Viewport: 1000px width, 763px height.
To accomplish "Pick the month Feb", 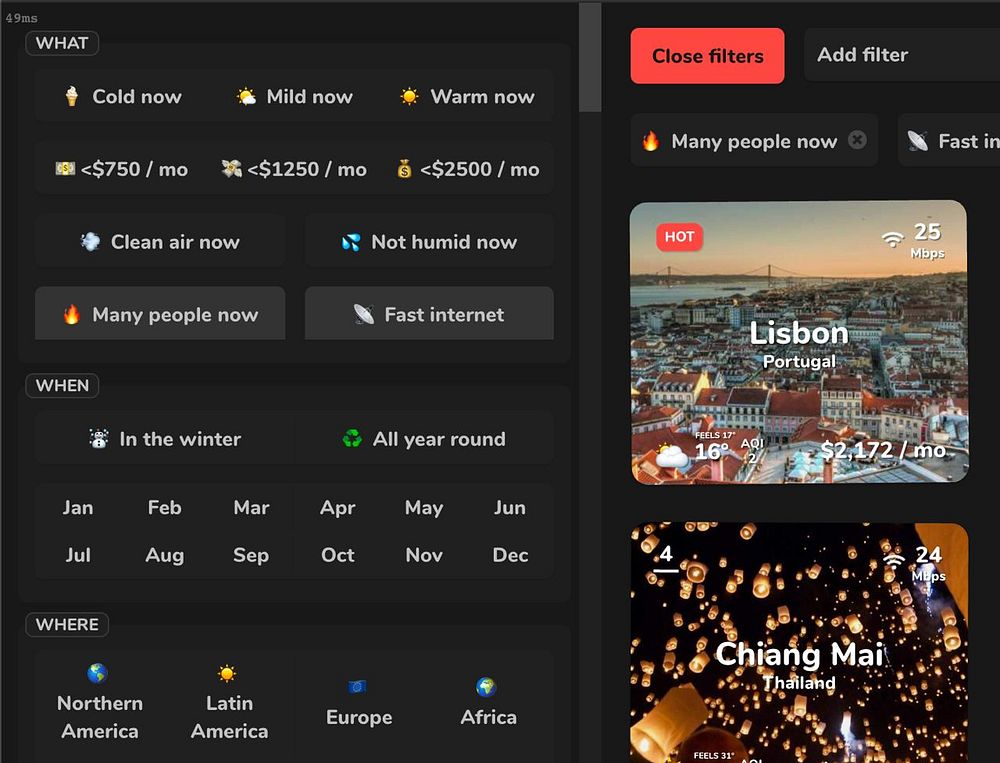I will [x=165, y=508].
